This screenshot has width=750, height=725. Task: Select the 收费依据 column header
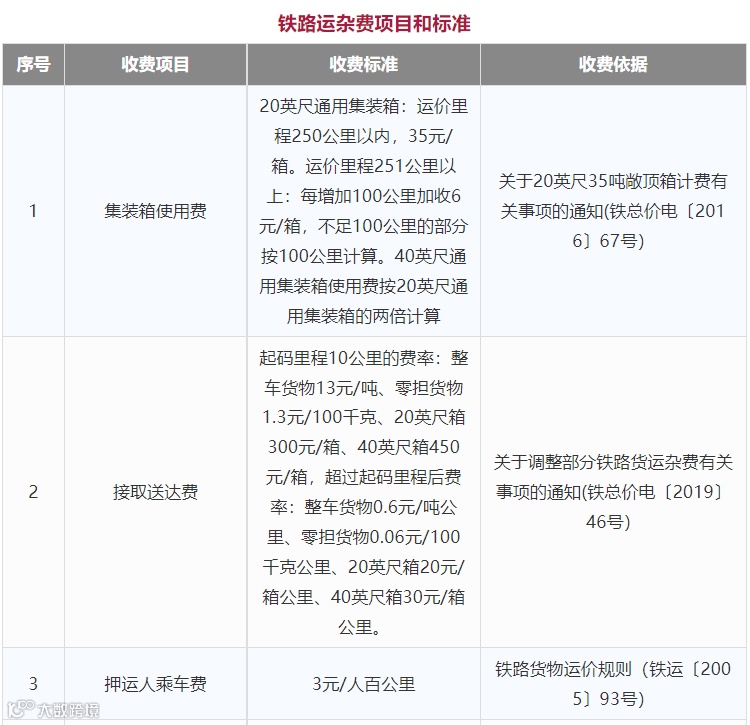point(613,65)
